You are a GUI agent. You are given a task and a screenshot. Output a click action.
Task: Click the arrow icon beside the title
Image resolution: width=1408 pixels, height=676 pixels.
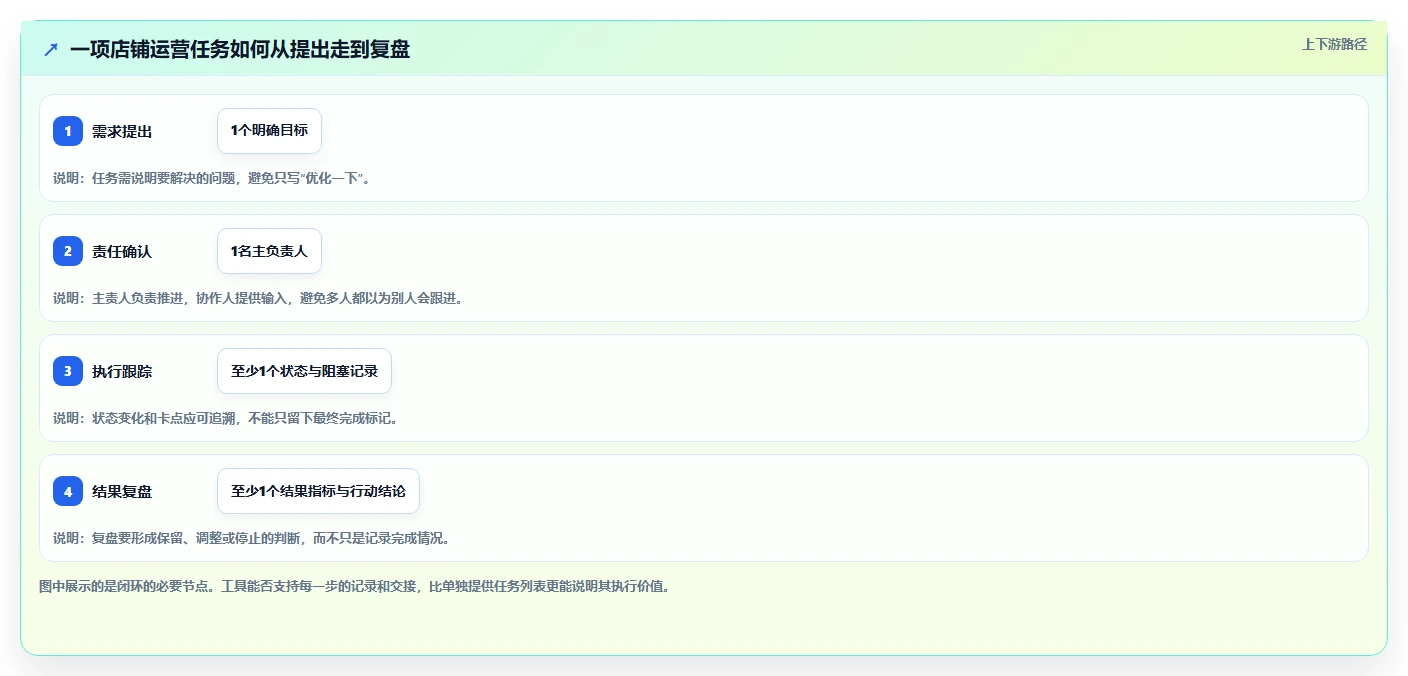(x=51, y=49)
